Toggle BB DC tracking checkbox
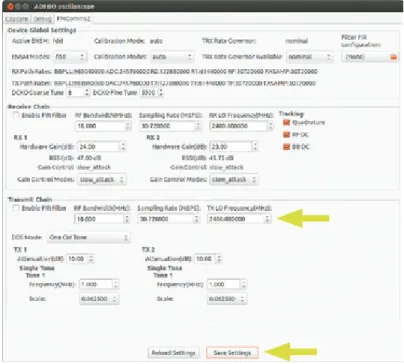404x364 pixels. point(286,147)
